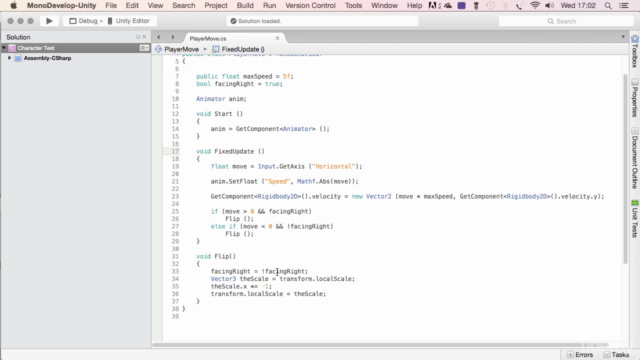This screenshot has height=360, width=640.
Task: Show the Errors pad
Action: (580, 355)
